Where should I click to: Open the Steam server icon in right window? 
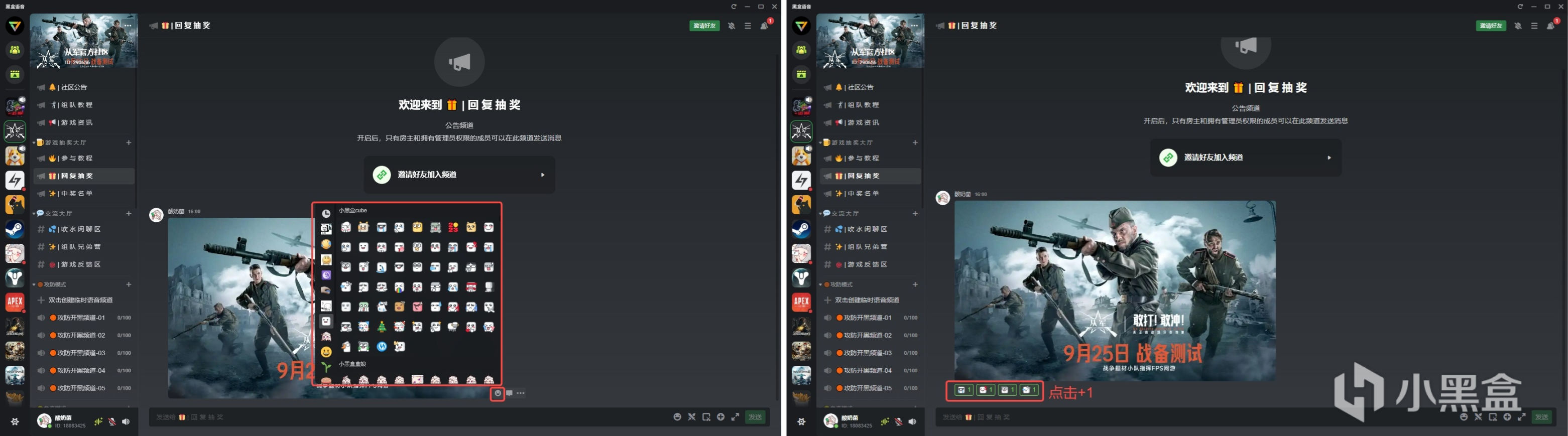[801, 229]
